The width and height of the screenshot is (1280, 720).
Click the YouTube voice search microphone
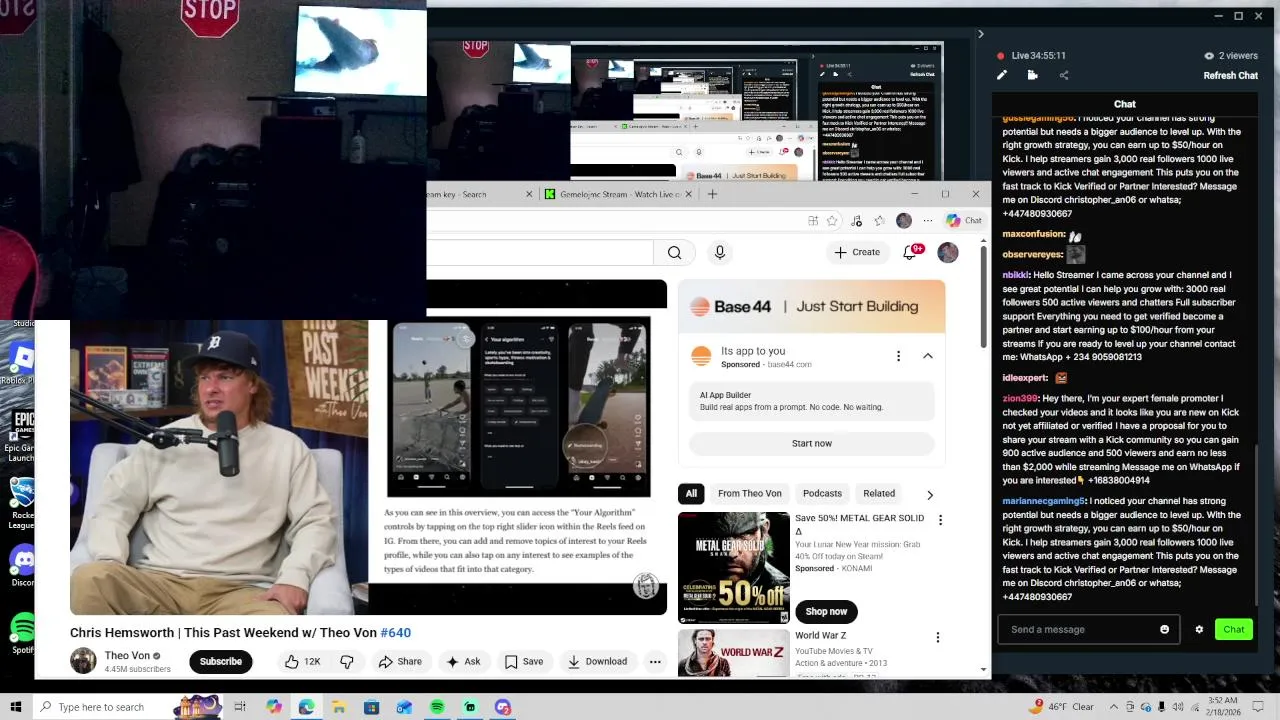[719, 252]
